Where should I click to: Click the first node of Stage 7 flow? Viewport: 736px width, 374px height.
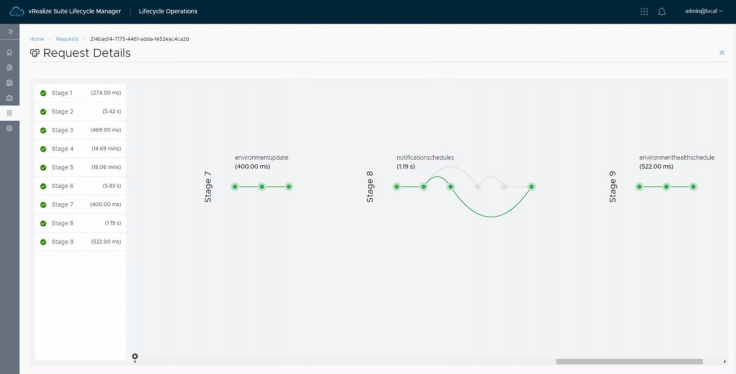click(x=235, y=187)
